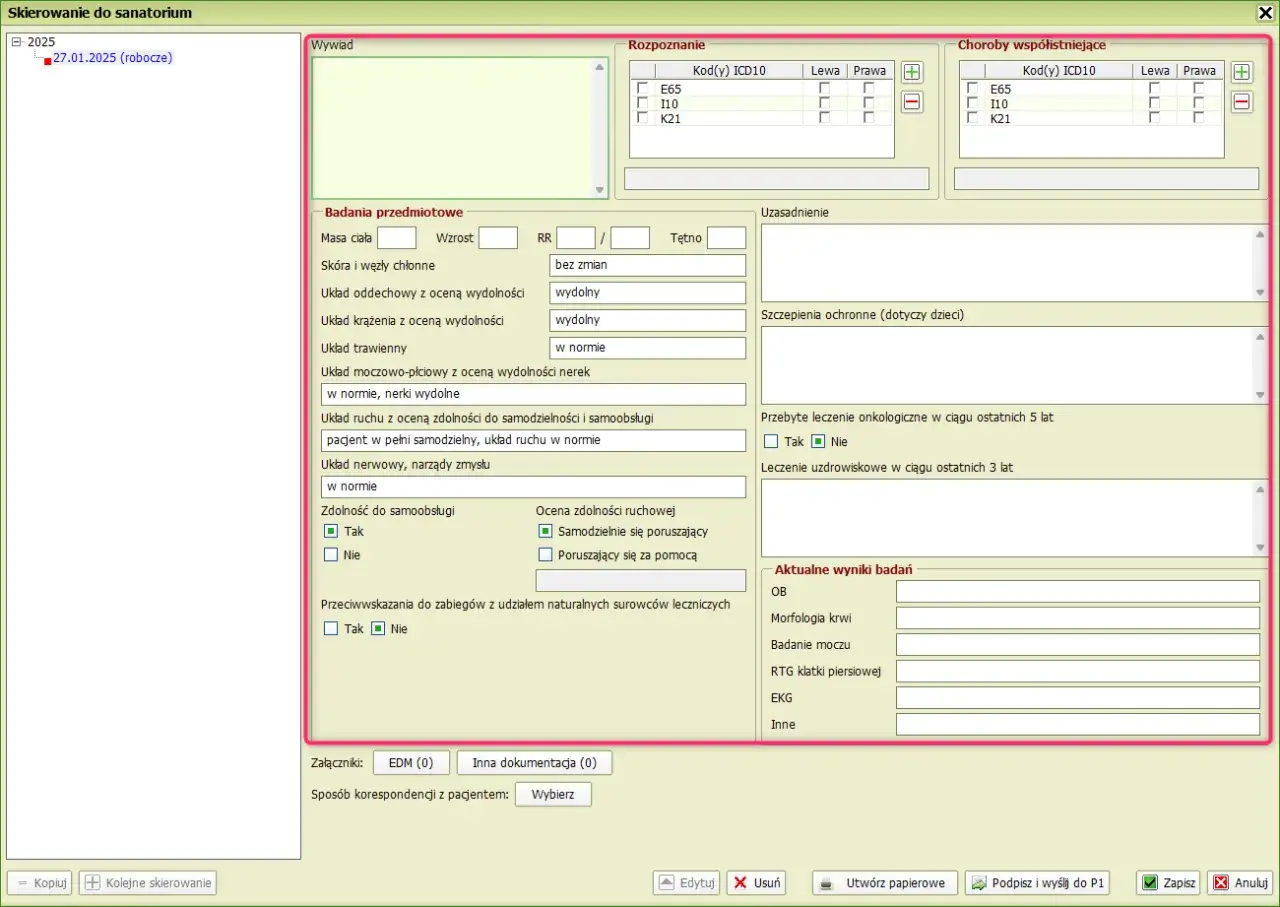Click the Leczenie uzdrowiskowe text area

(1015, 518)
